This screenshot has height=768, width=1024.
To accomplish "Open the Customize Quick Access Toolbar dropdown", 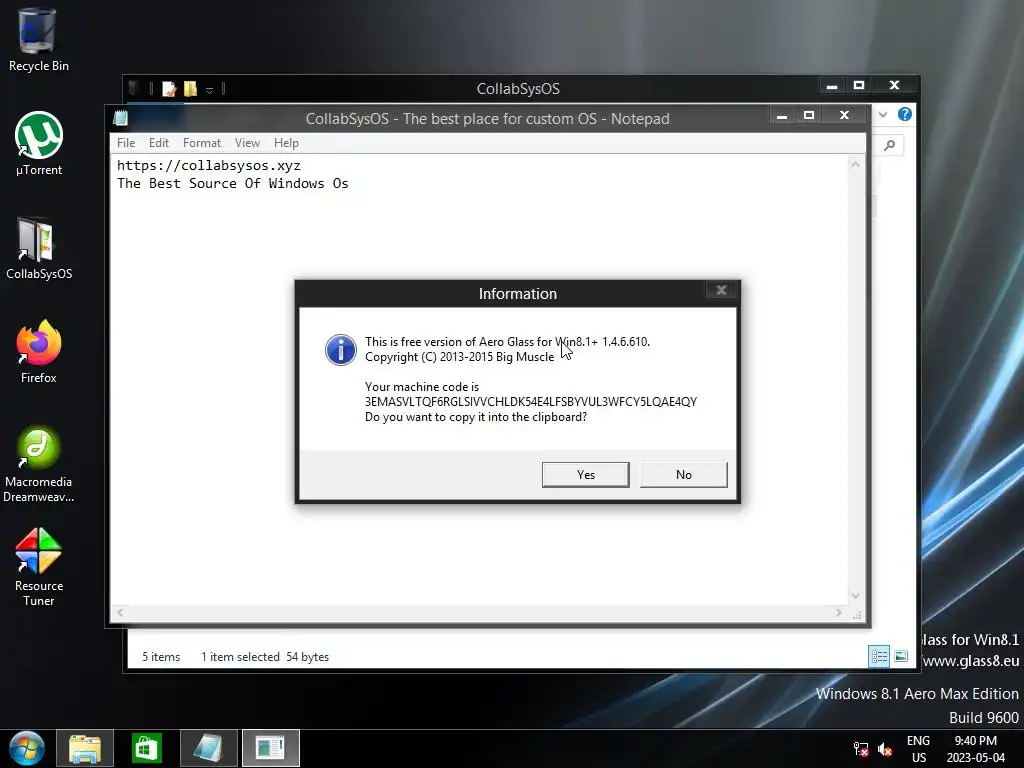I will 209,90.
